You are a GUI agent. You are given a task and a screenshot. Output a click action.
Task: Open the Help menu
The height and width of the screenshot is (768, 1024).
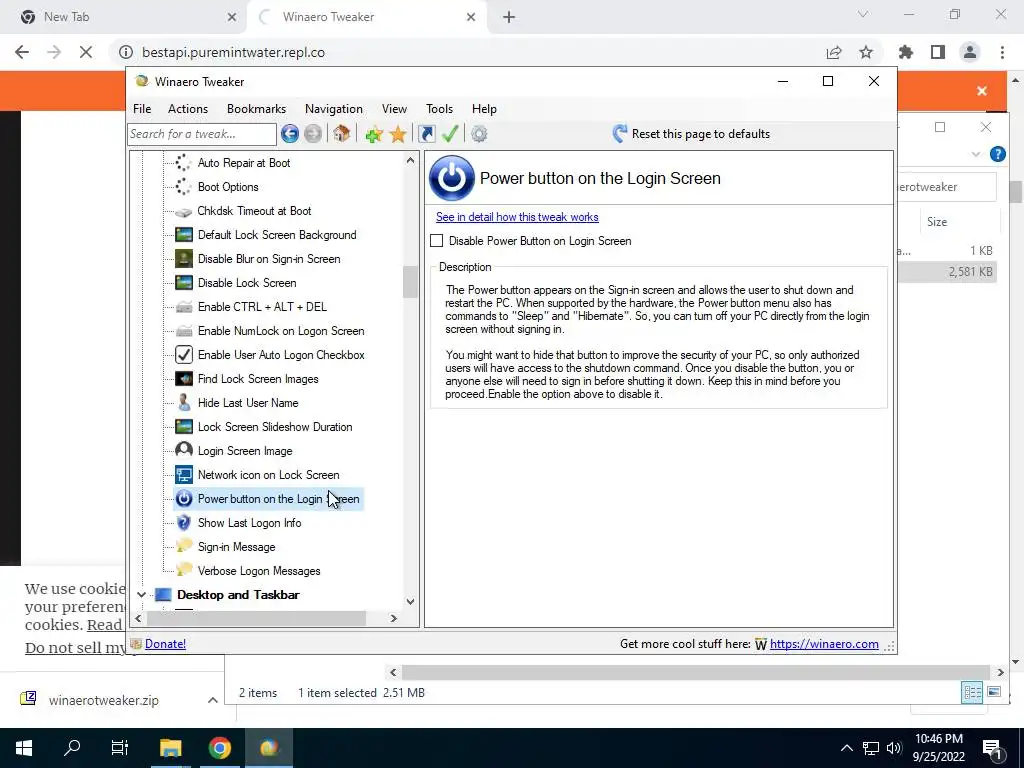[485, 109]
